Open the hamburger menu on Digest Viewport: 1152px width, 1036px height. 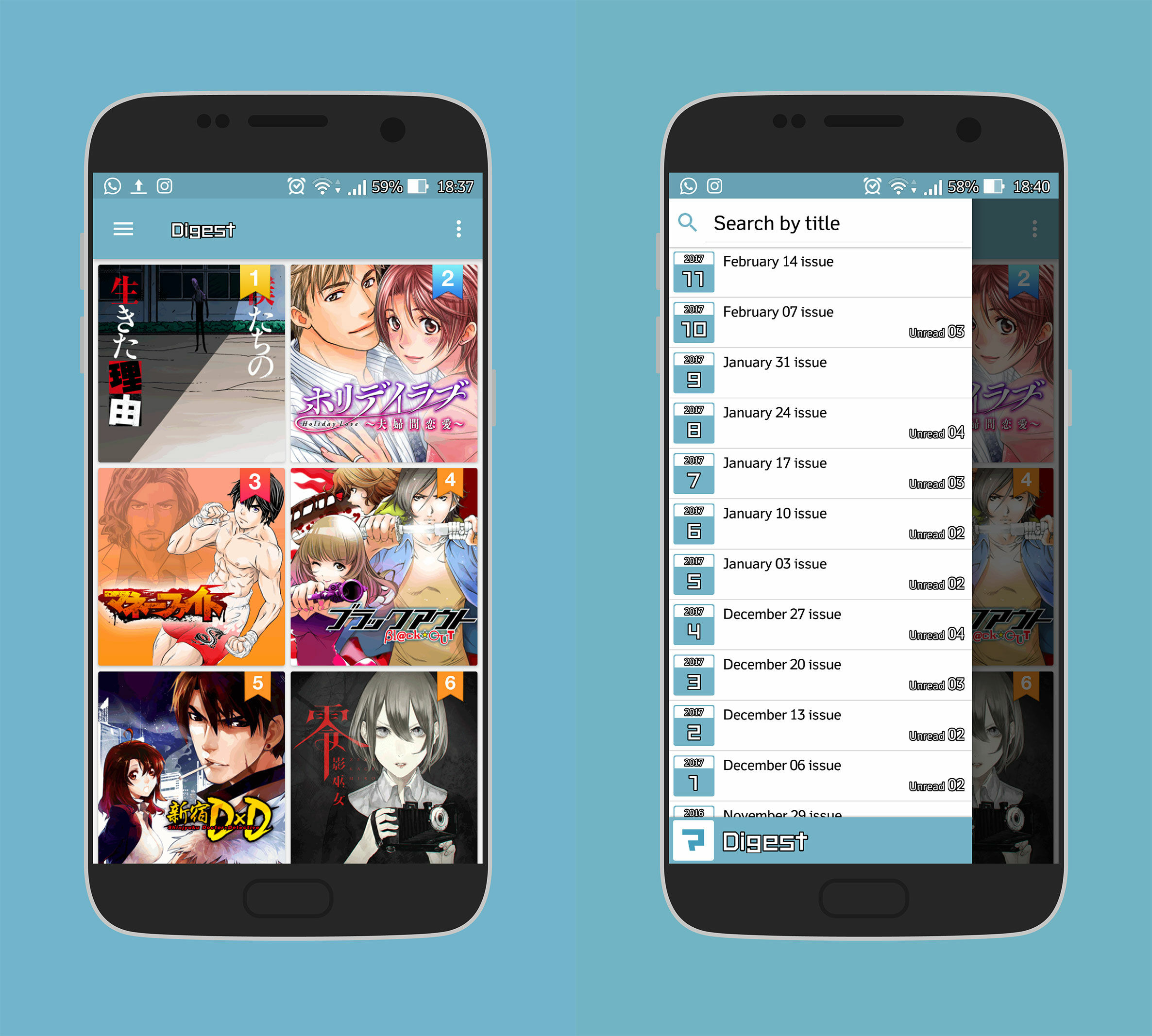coord(120,229)
